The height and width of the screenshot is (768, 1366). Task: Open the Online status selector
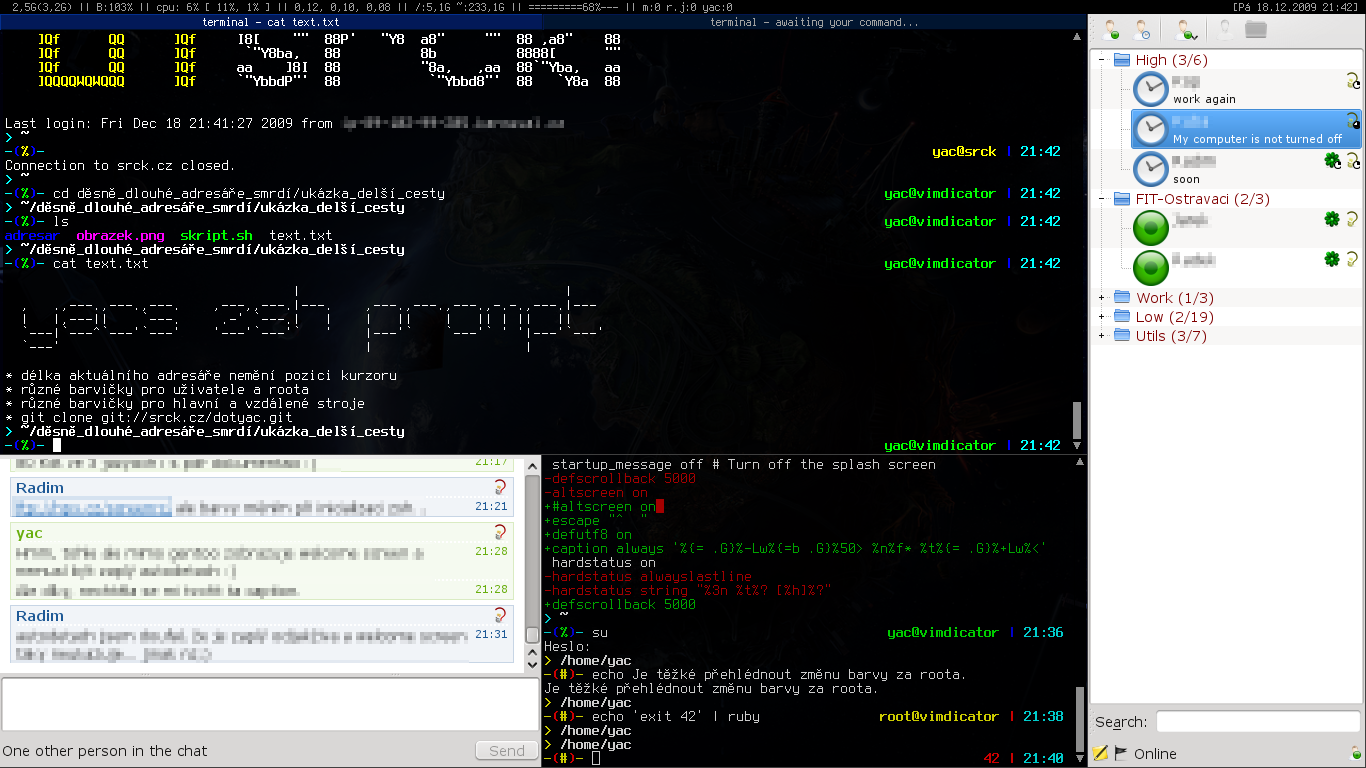1155,754
